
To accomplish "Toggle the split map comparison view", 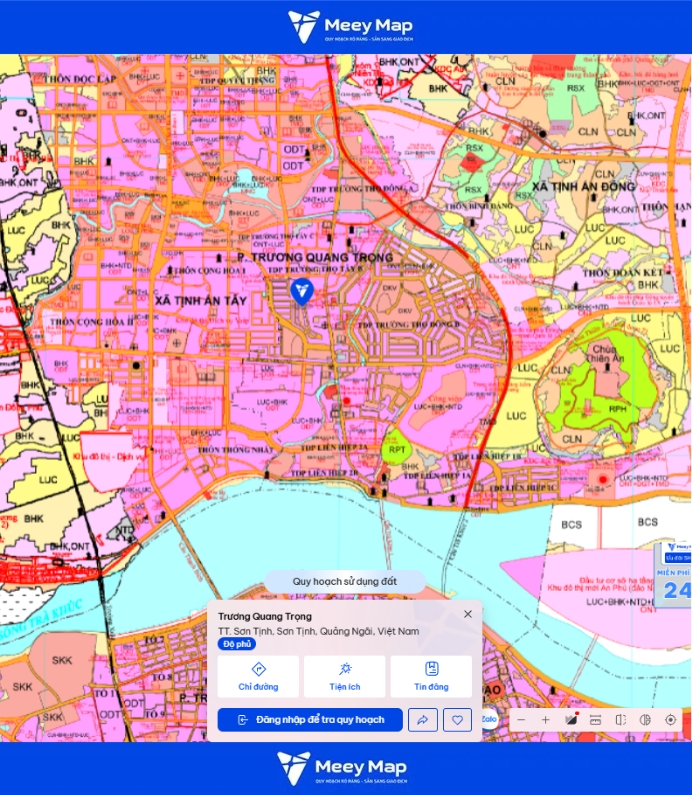I will point(621,720).
